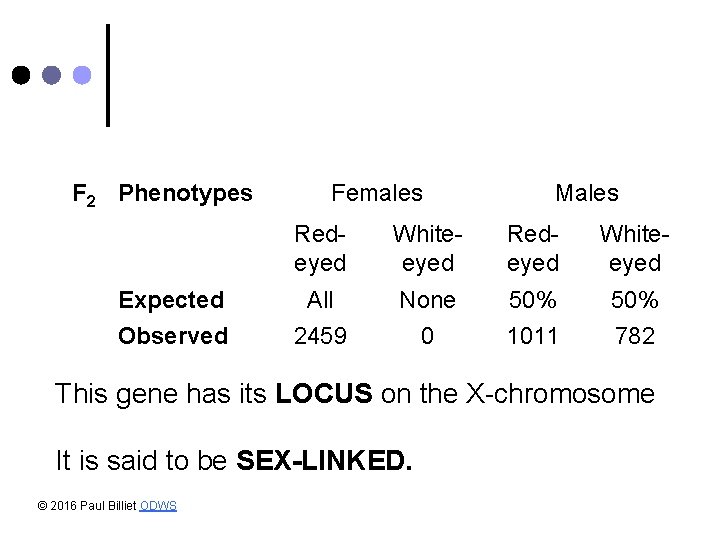Click the expected None cell
720x540 pixels.
(427, 300)
